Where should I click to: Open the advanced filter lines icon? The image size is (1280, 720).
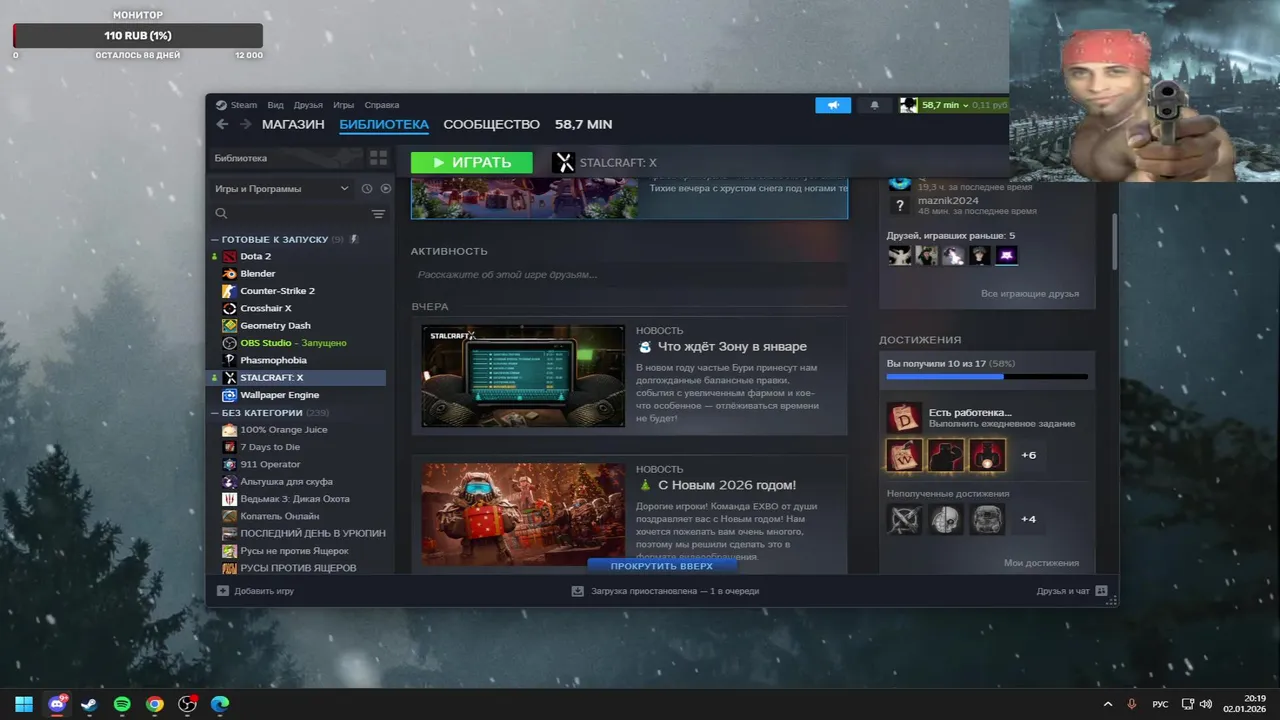point(378,214)
